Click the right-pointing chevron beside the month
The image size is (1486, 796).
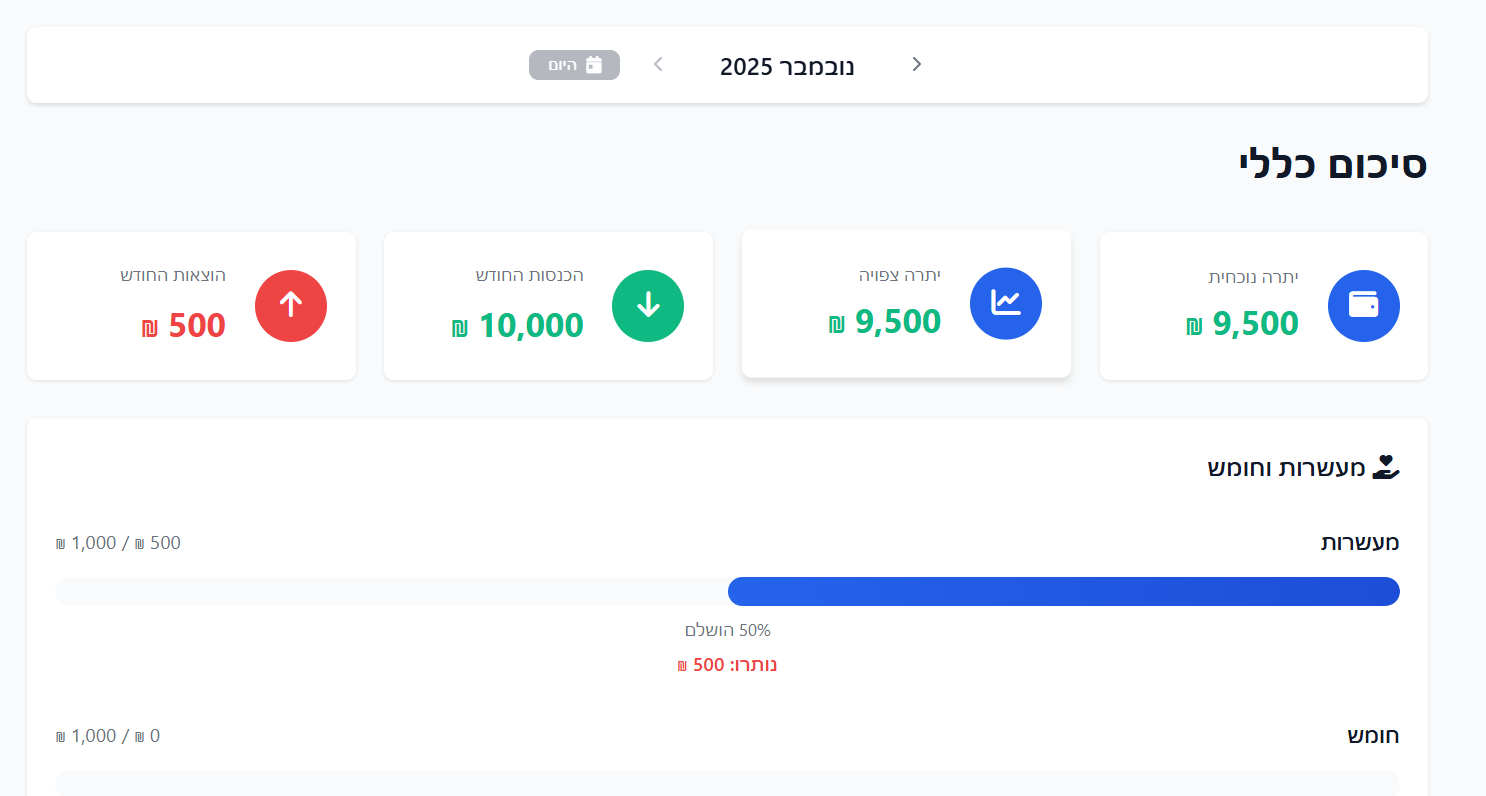pyautogui.click(x=917, y=65)
